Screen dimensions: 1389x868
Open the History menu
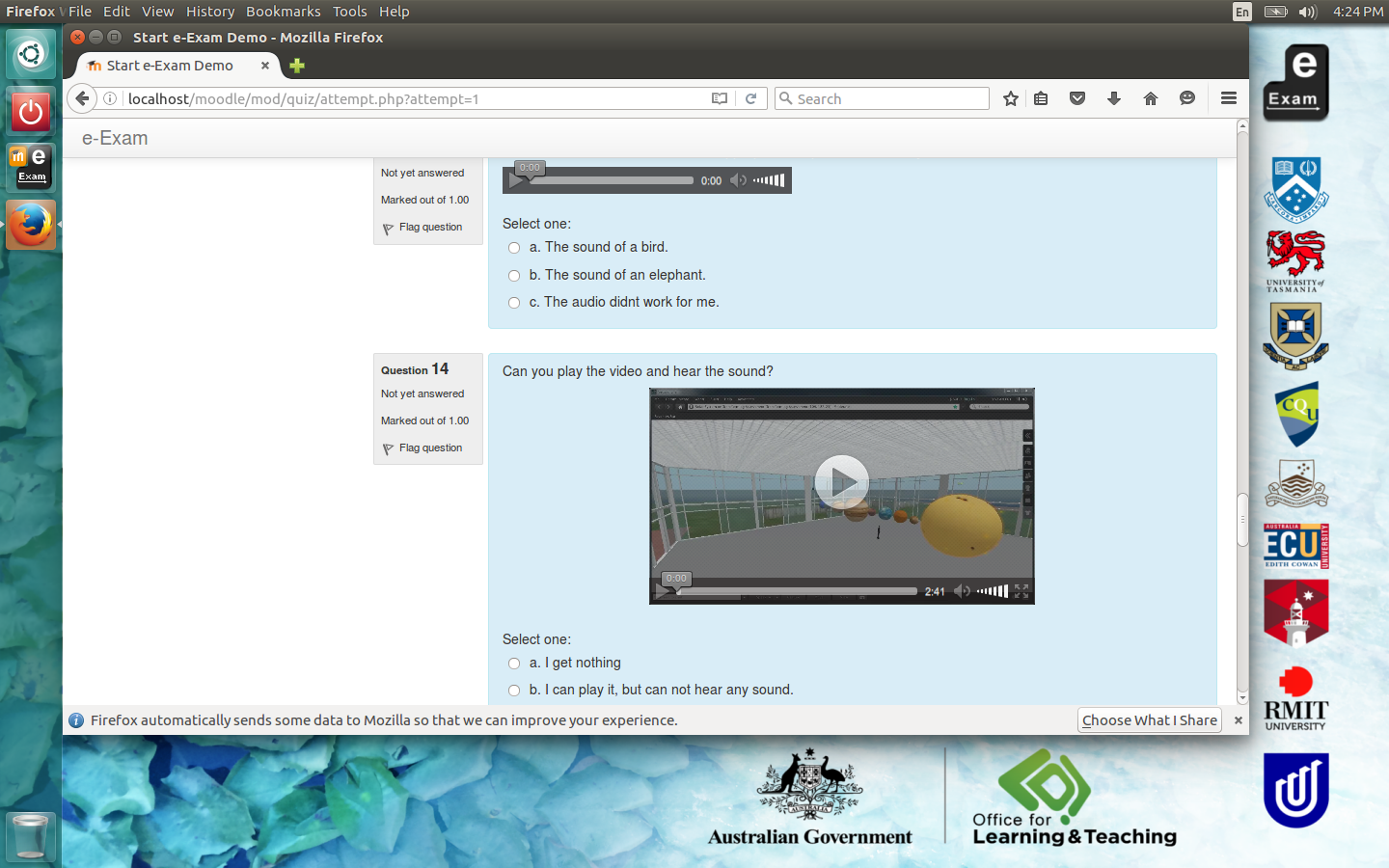click(209, 12)
